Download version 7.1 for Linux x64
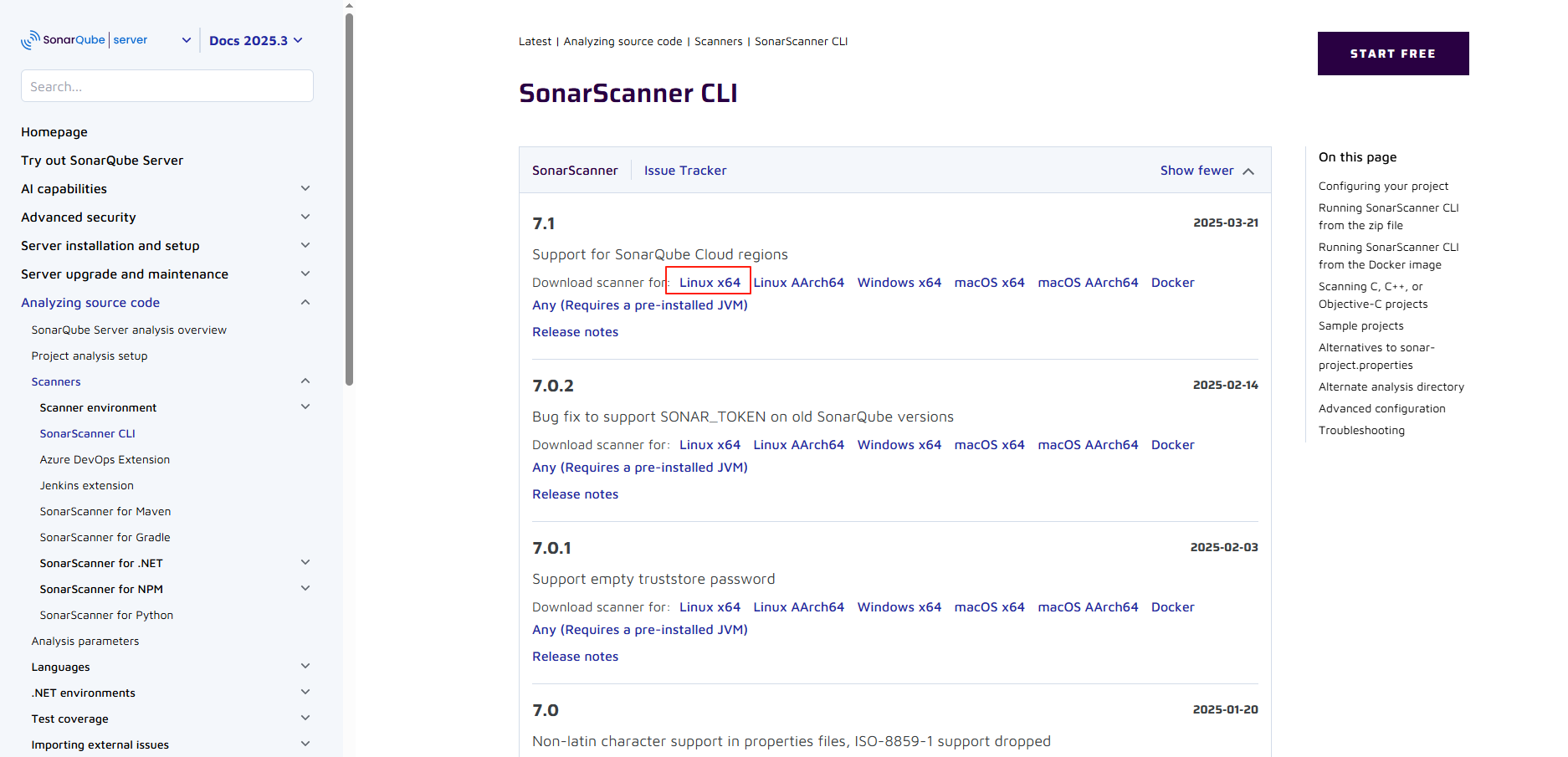 pyautogui.click(x=710, y=283)
